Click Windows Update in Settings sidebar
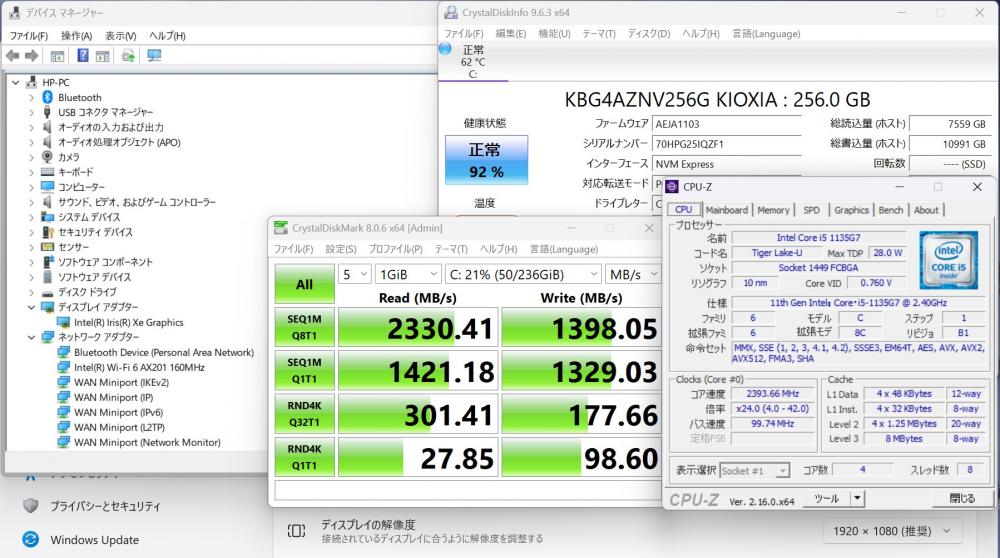This screenshot has width=1000, height=558. [x=94, y=540]
